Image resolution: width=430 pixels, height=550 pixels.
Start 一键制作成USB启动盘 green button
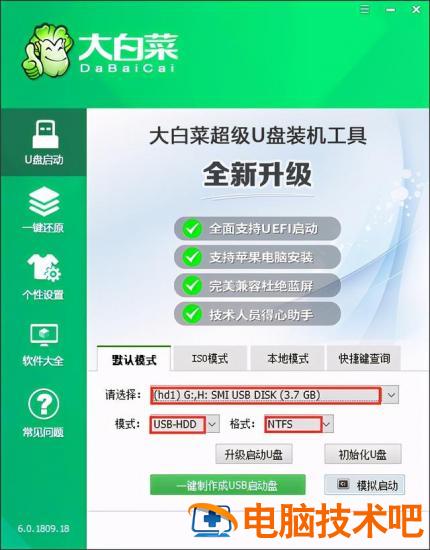(x=228, y=485)
